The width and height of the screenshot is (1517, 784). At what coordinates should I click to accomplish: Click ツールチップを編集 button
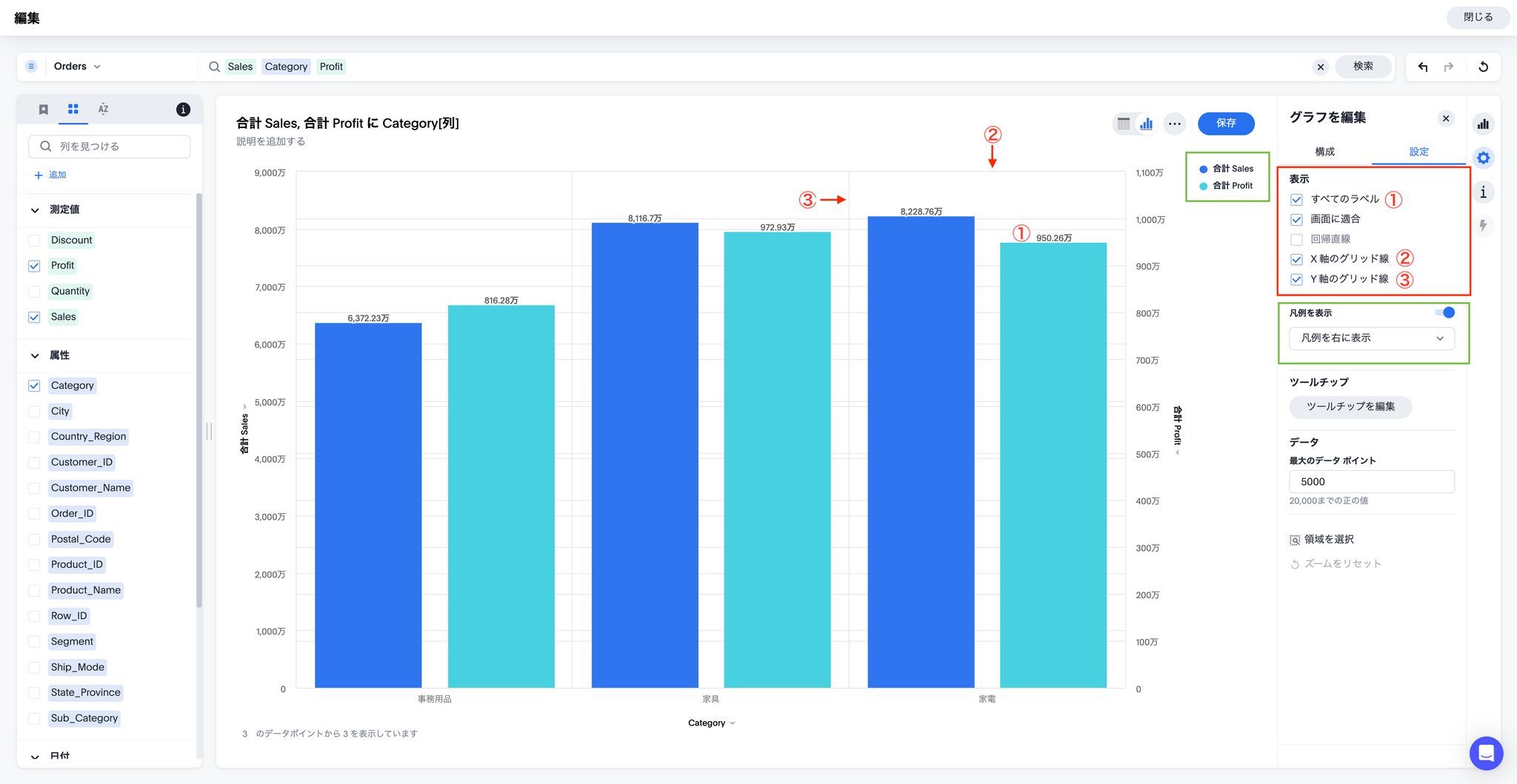(x=1350, y=406)
